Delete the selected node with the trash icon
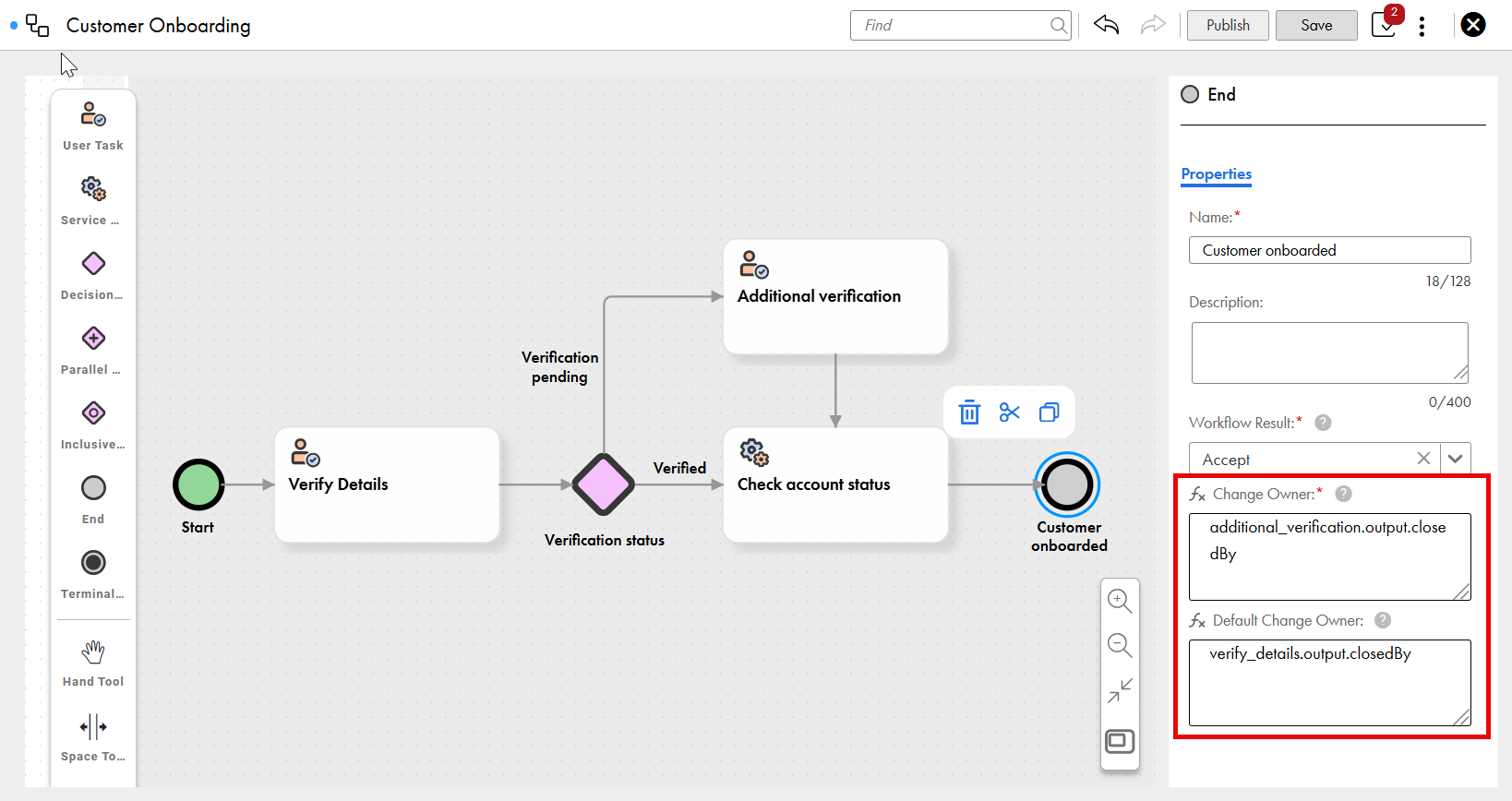The height and width of the screenshot is (801, 1512). (x=969, y=412)
